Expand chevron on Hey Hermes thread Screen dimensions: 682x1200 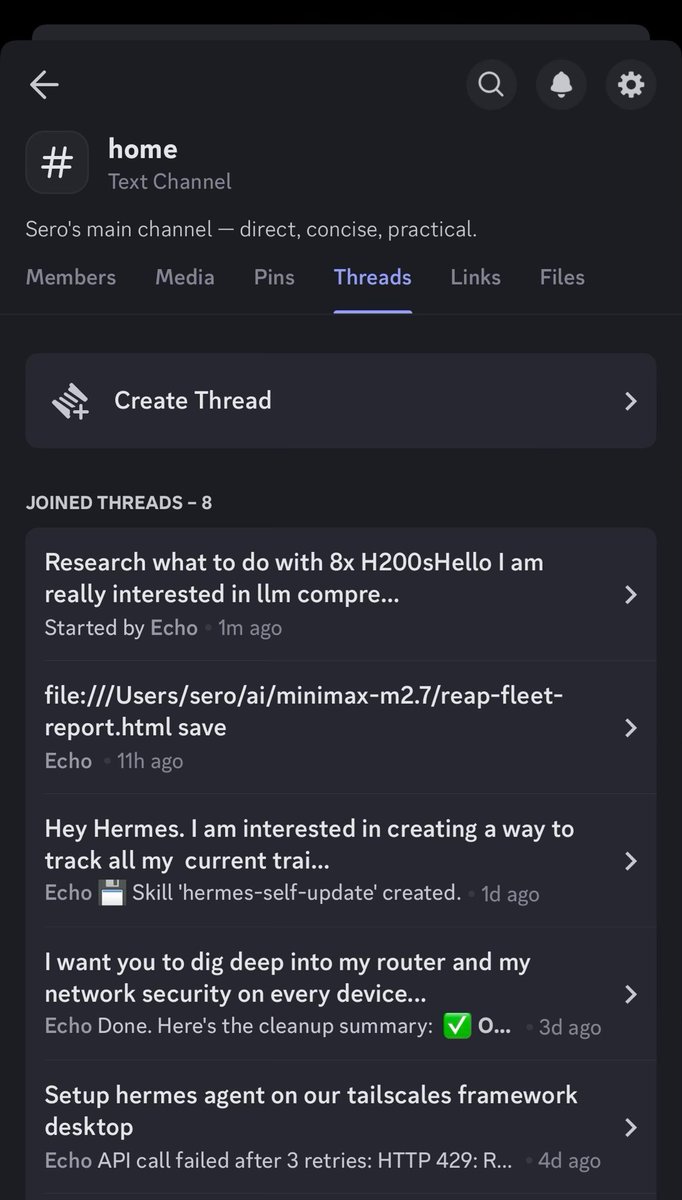(630, 861)
